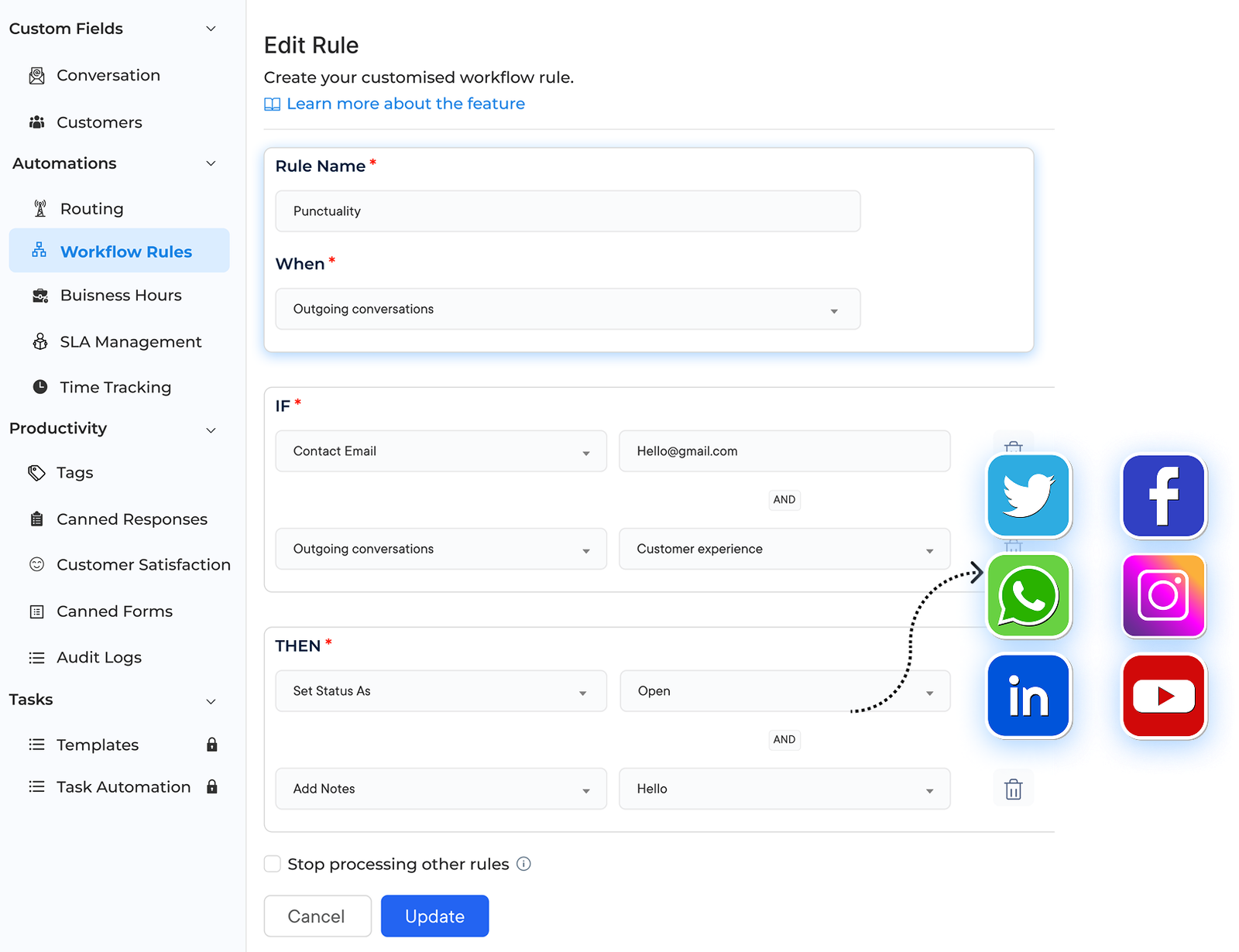Click the lock icon beside Templates
Viewport: 1239px width, 952px height.
click(x=212, y=745)
